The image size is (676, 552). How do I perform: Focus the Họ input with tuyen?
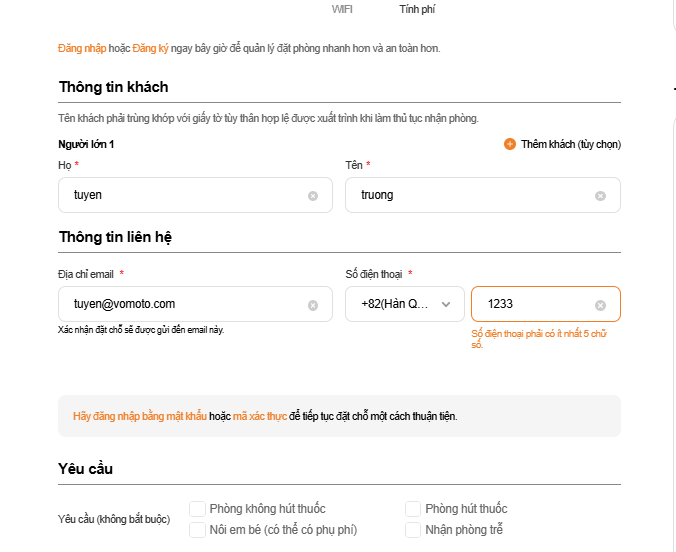click(180, 195)
